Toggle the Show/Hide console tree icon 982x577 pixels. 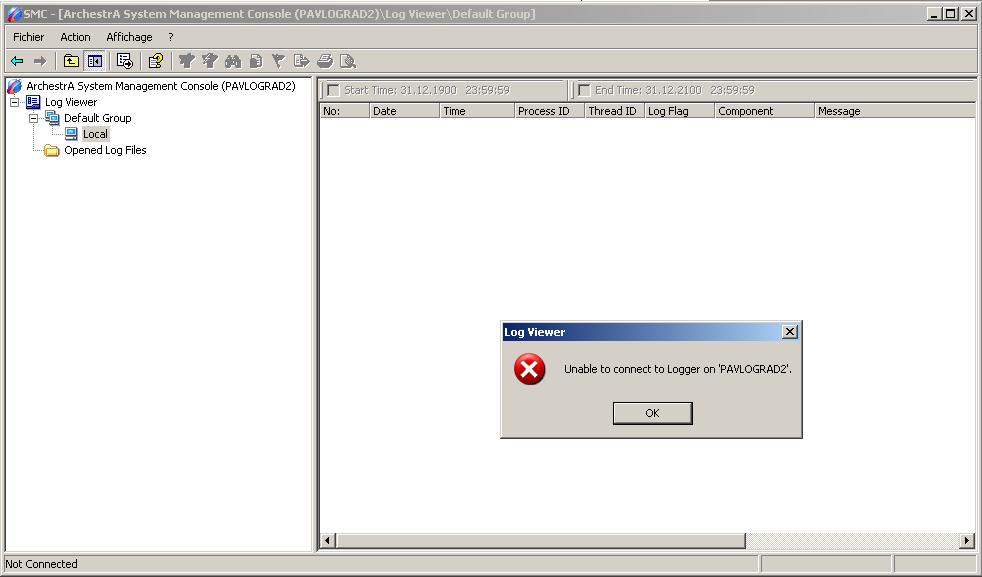[x=94, y=61]
